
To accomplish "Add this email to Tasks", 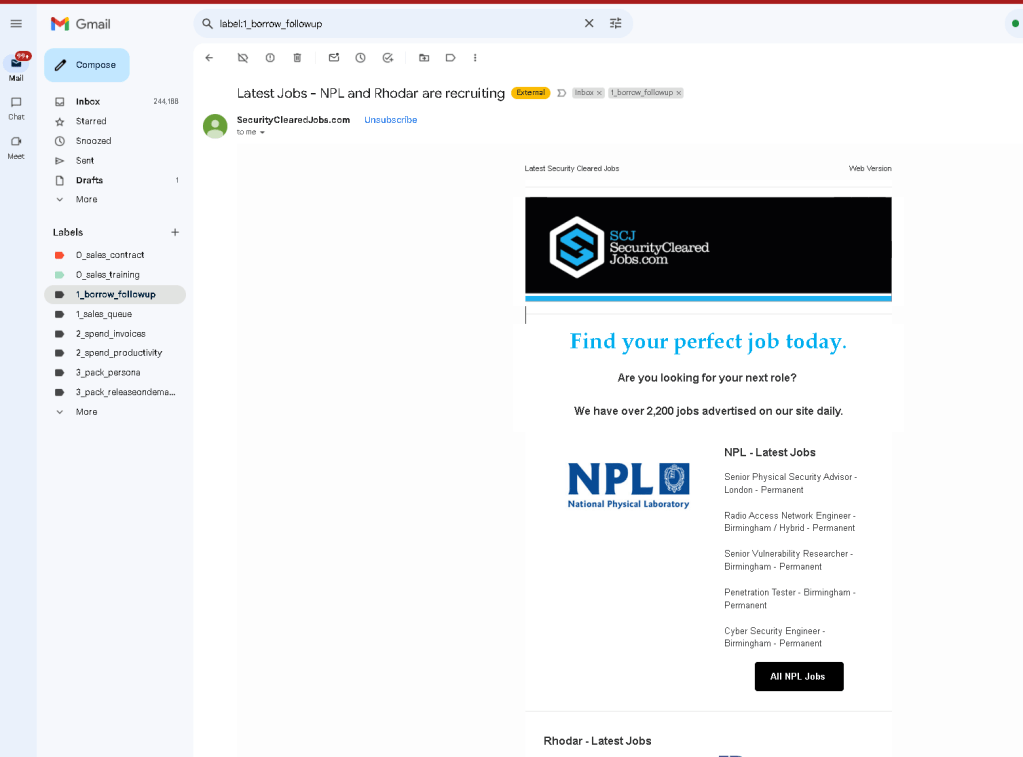I will click(388, 58).
